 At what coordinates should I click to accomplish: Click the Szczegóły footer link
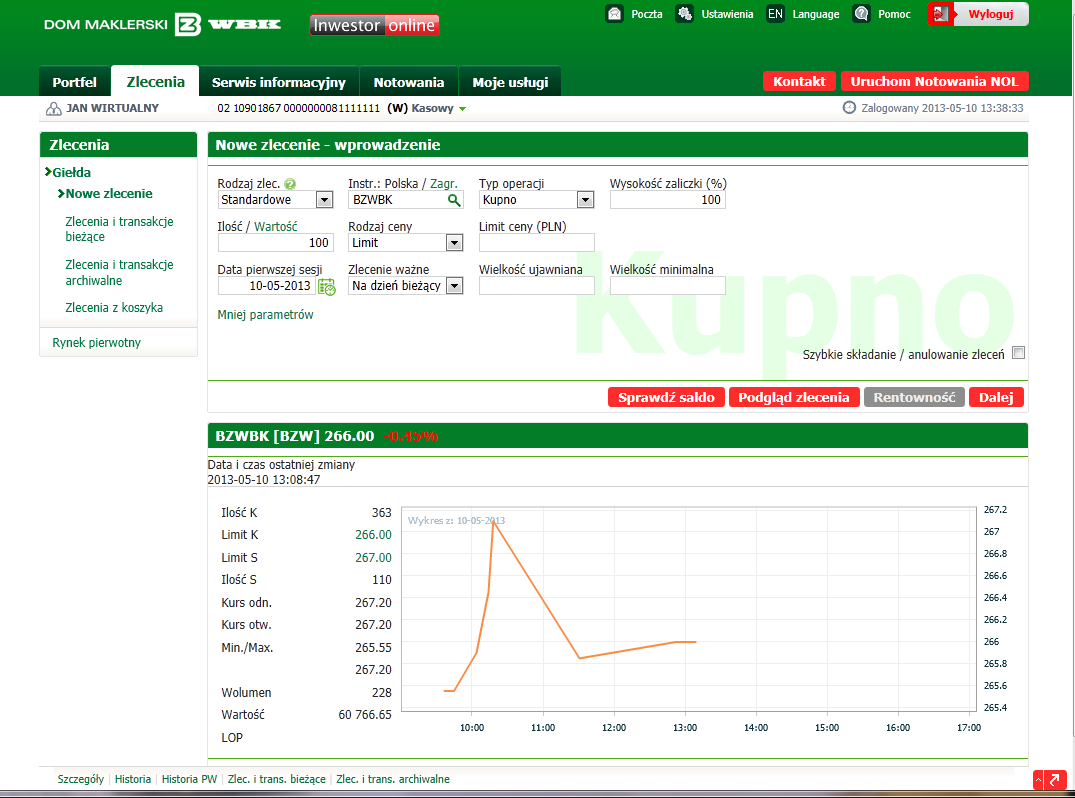click(81, 779)
